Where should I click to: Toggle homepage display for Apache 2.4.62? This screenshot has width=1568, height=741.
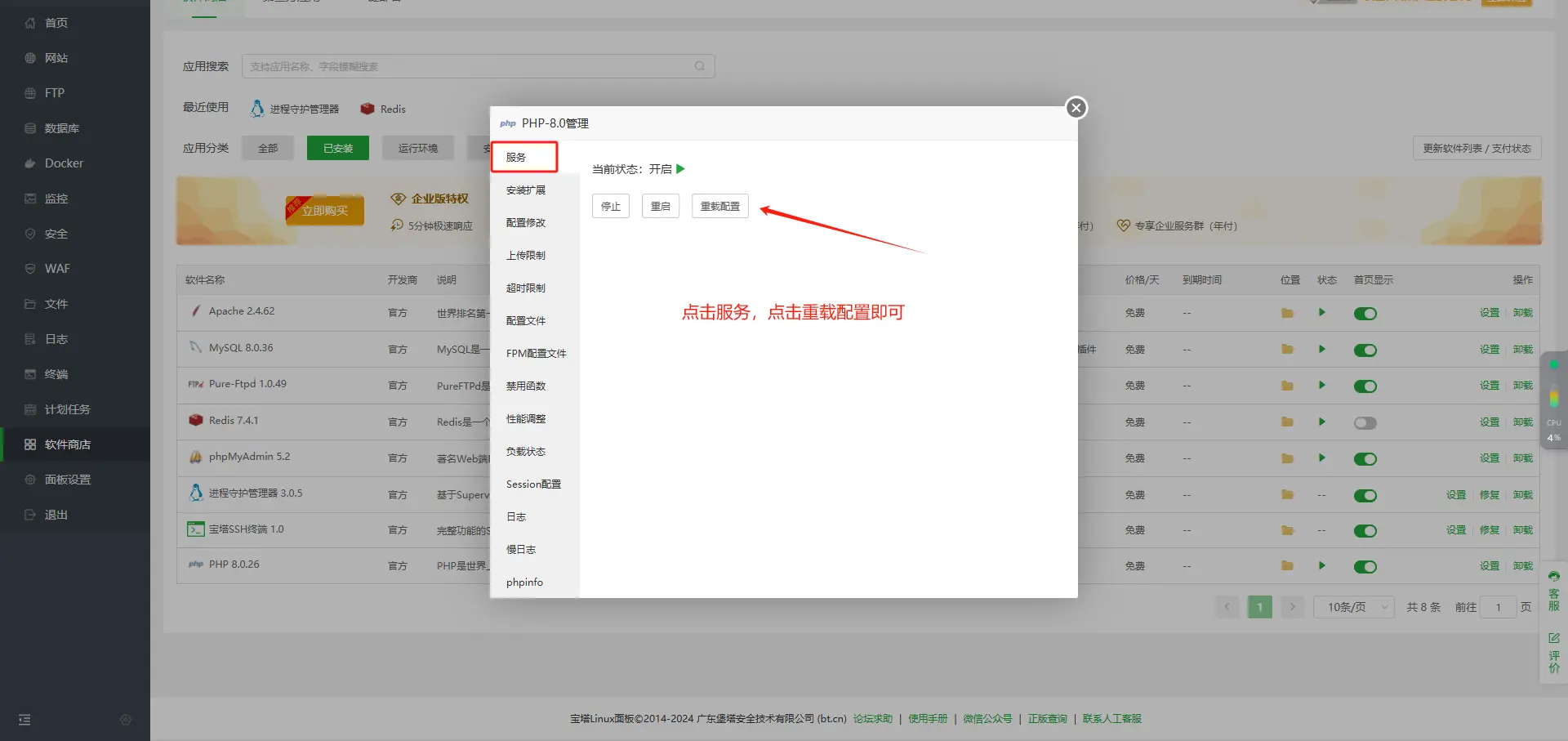[1365, 314]
